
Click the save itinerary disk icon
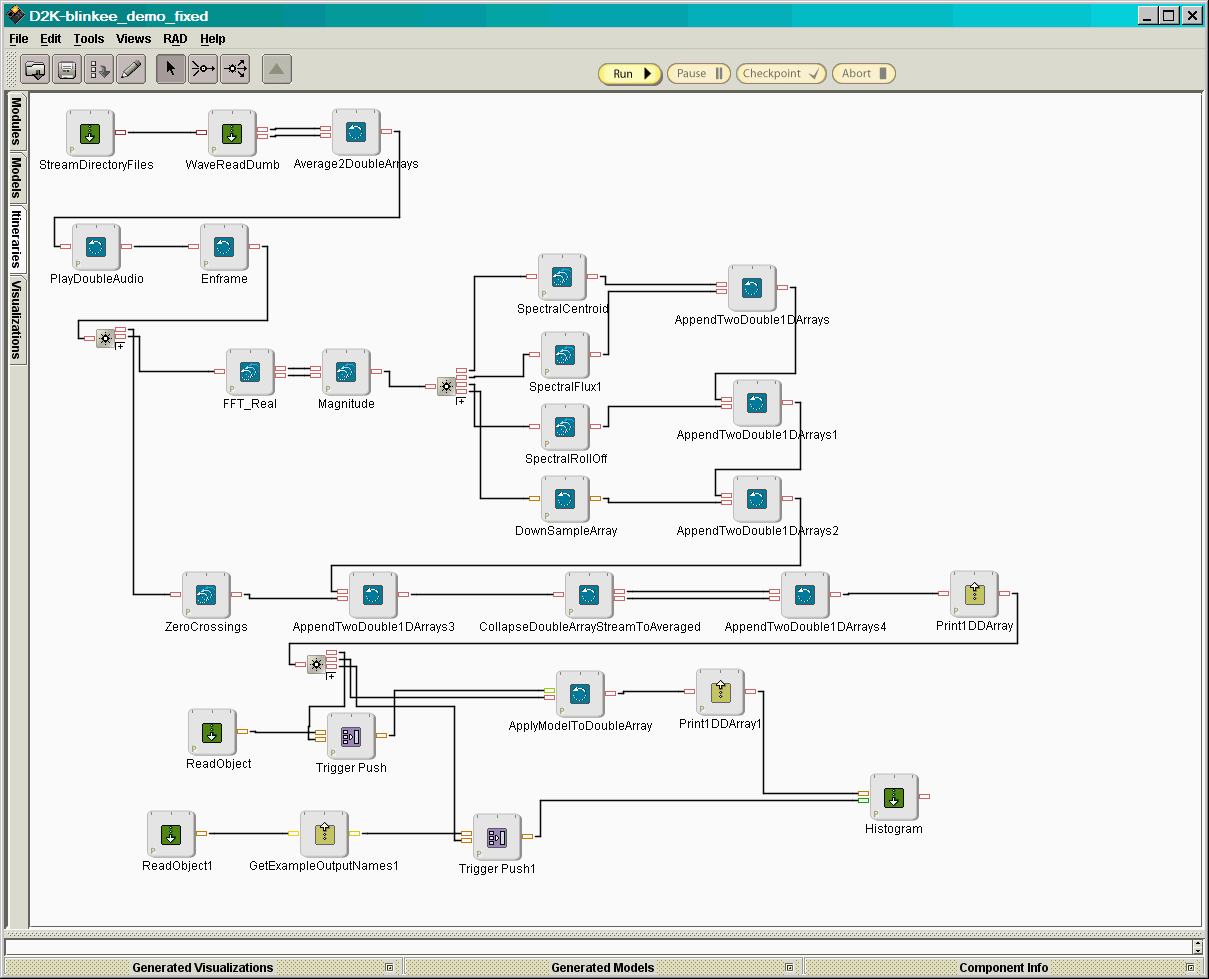pyautogui.click(x=67, y=70)
